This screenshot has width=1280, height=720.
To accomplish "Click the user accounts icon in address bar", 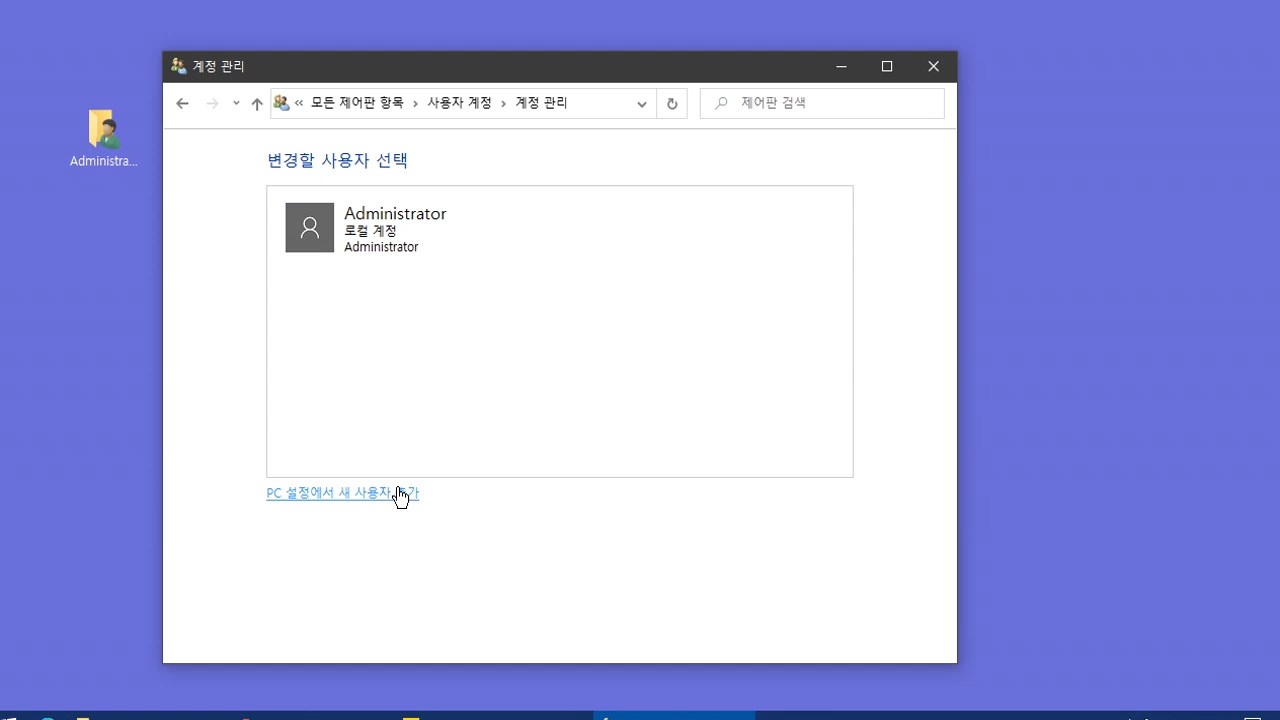I will [281, 103].
